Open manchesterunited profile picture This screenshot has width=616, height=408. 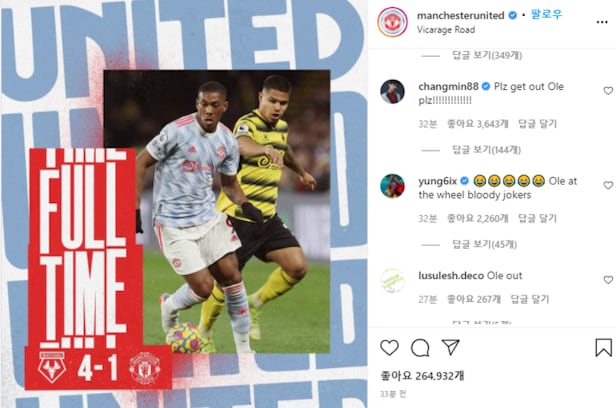pos(392,22)
